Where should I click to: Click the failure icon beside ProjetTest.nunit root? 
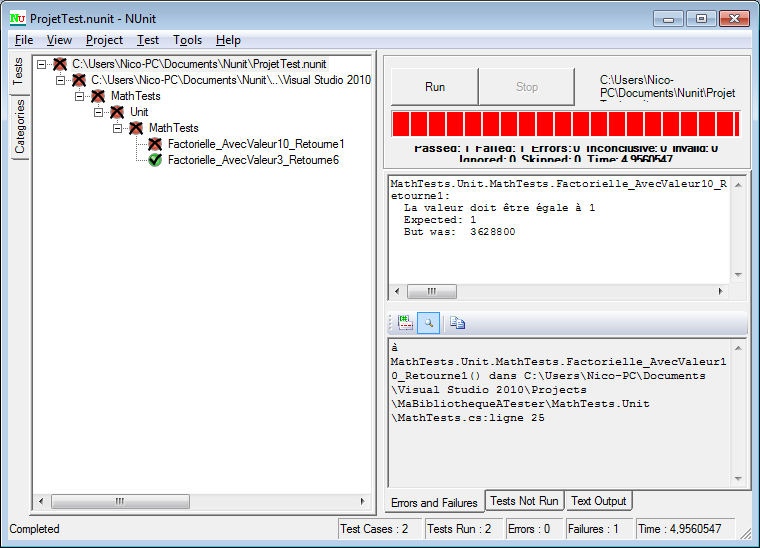click(x=59, y=64)
